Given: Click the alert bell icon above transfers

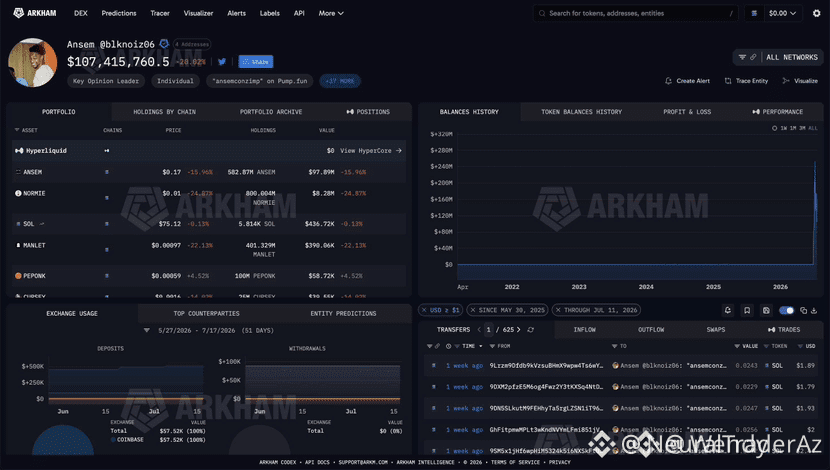Looking at the screenshot, I should (728, 310).
